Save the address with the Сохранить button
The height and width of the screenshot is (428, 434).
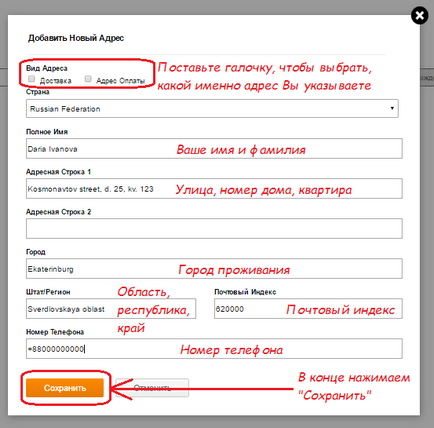(x=65, y=388)
